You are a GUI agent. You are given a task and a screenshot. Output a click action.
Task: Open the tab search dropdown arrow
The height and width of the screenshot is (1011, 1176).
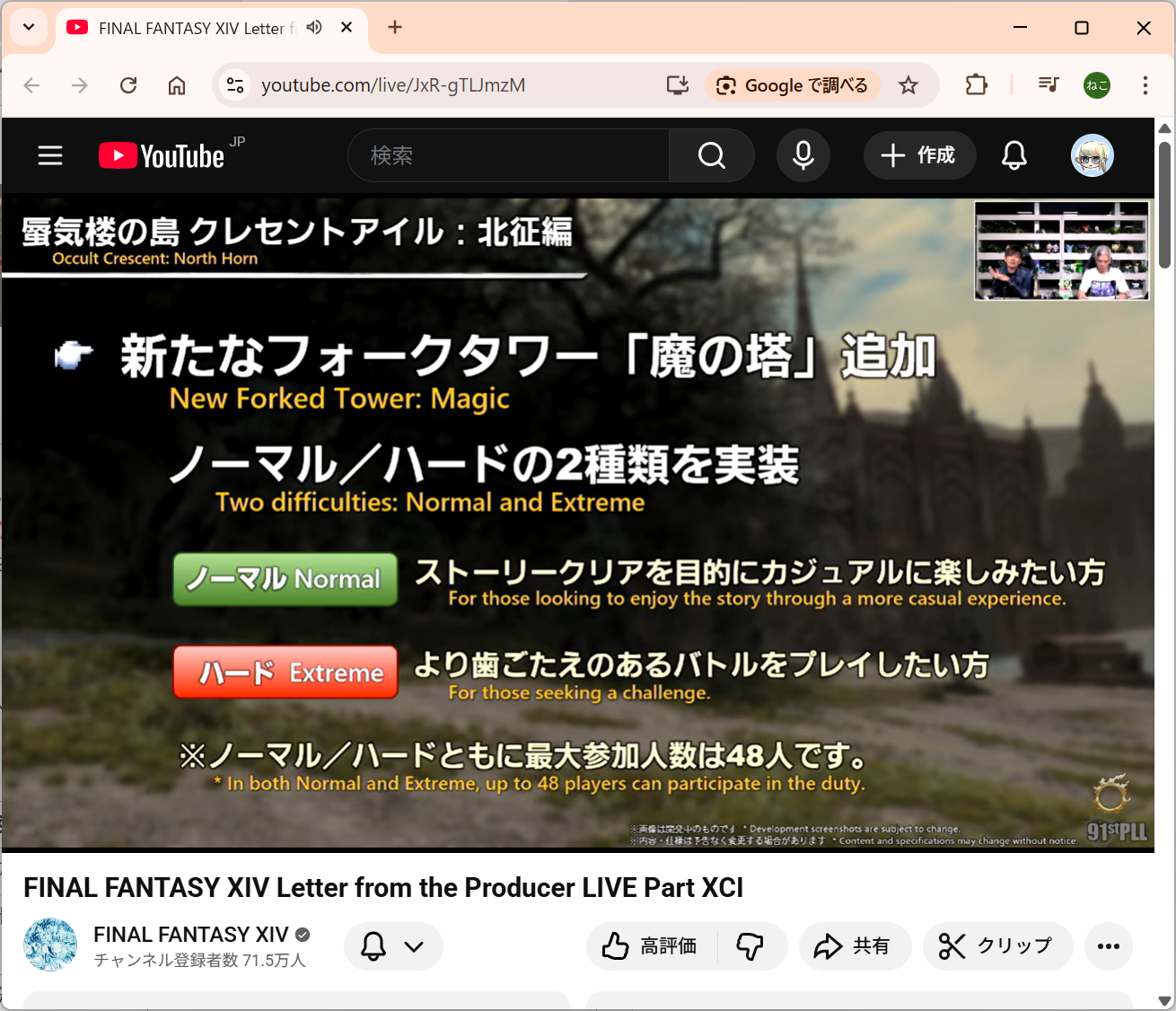click(x=29, y=28)
